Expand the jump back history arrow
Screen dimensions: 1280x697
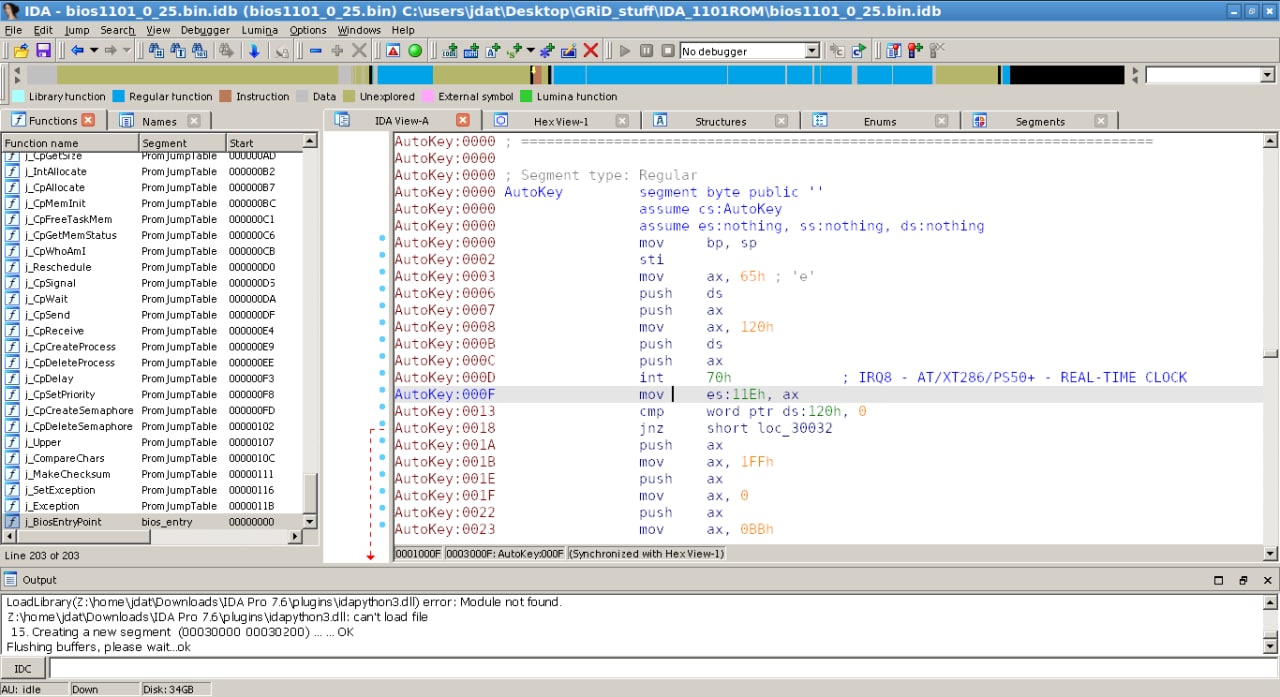94,51
